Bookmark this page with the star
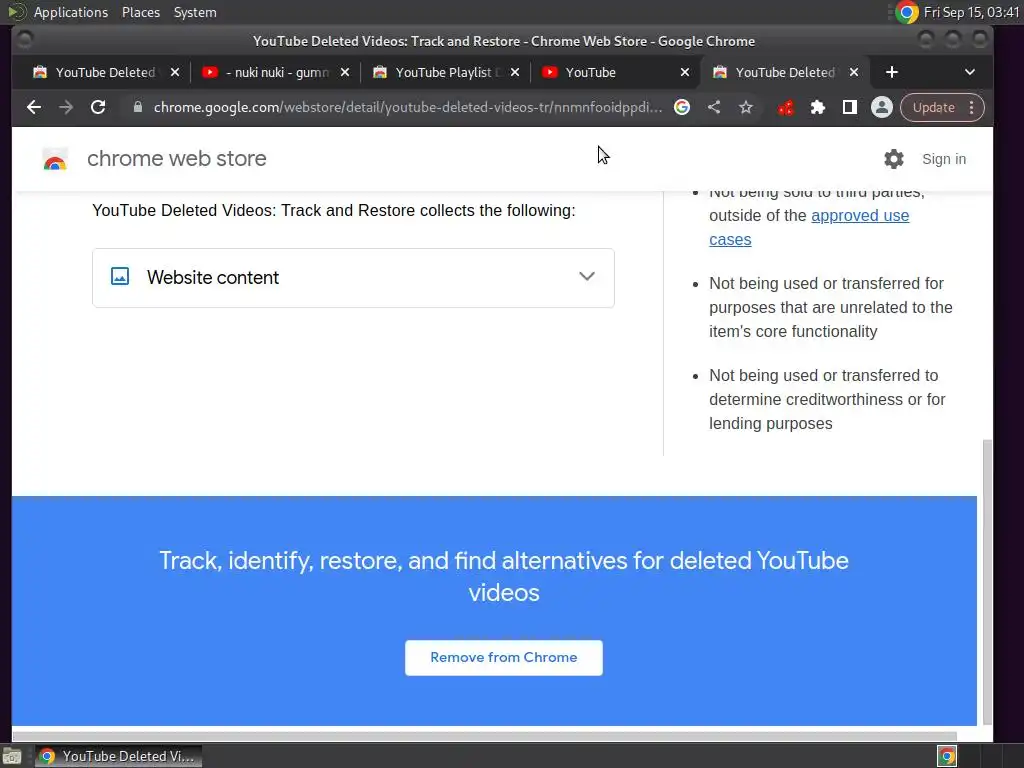 tap(746, 107)
